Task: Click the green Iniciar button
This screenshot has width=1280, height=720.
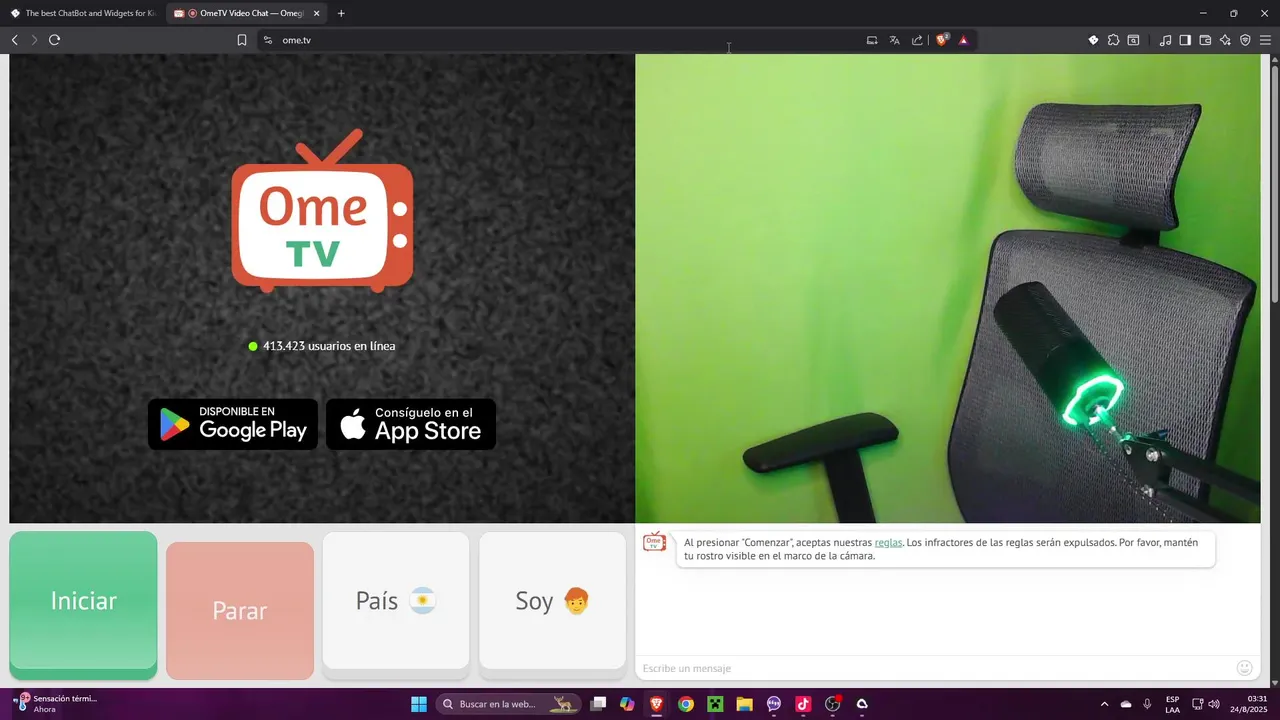Action: [x=83, y=604]
